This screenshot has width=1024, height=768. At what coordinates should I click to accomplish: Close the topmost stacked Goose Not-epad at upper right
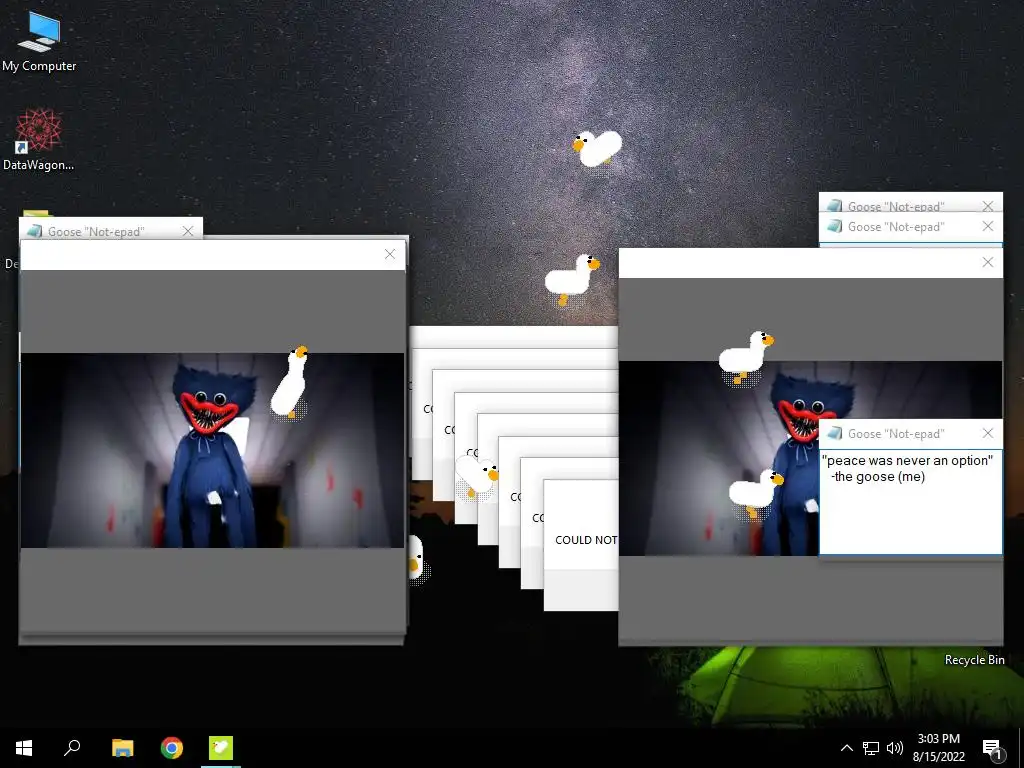[988, 206]
